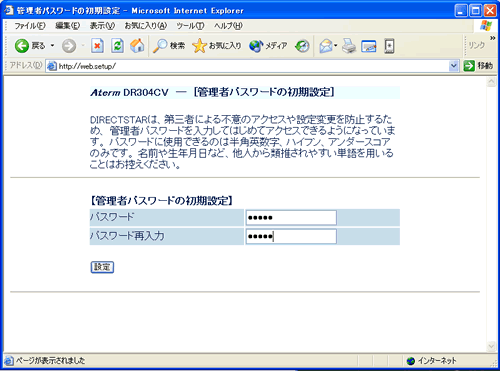Click the 【管理者パスワードの初期設定】 section title

pos(162,201)
